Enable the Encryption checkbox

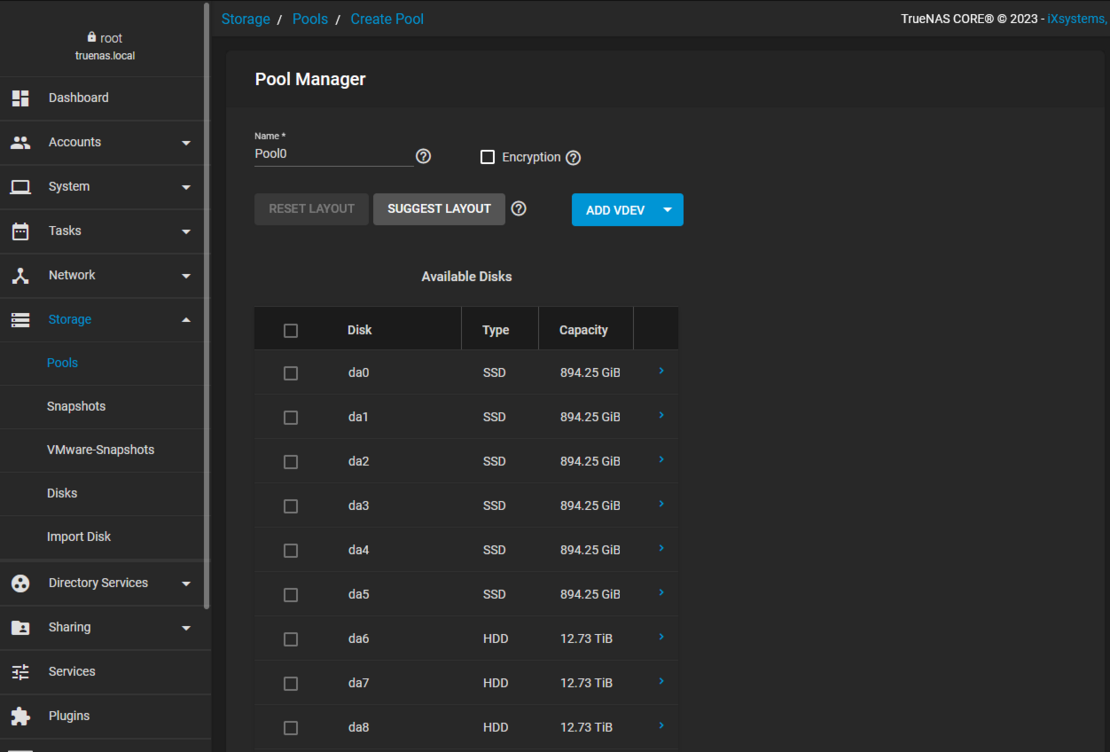pyautogui.click(x=488, y=157)
